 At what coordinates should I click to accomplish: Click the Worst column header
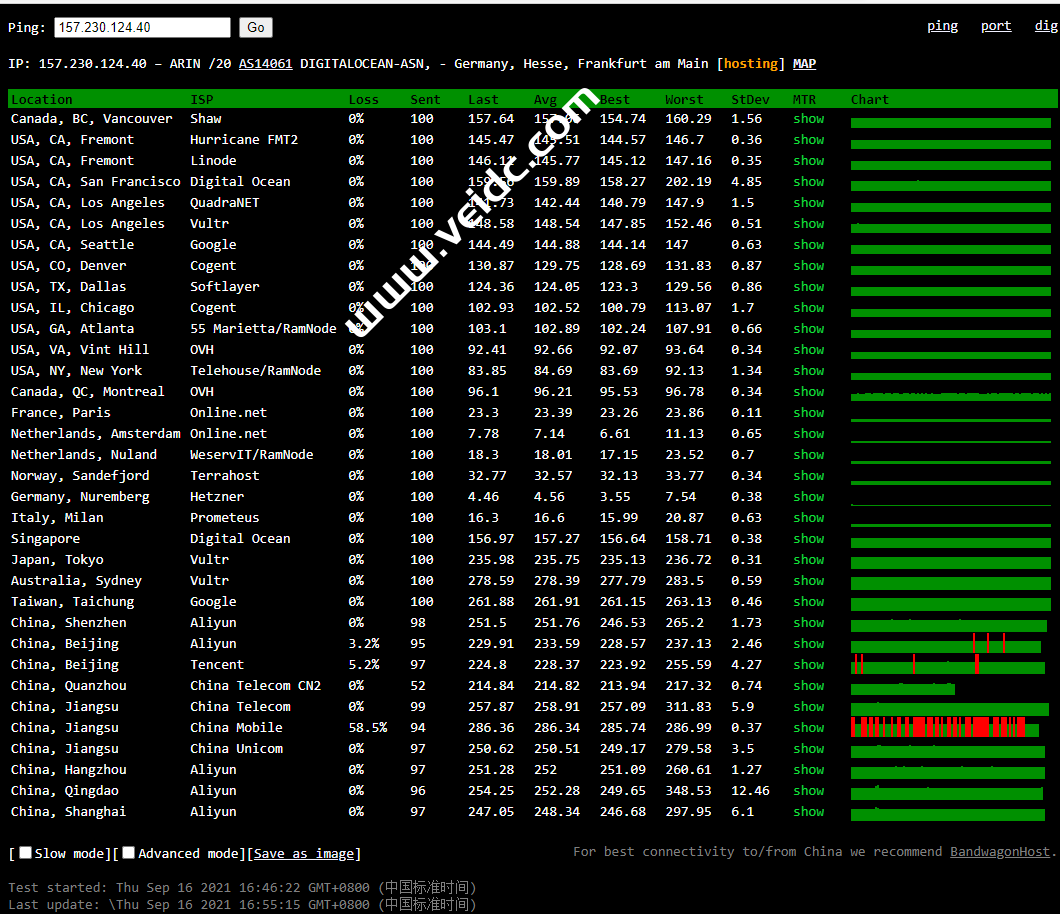[684, 99]
